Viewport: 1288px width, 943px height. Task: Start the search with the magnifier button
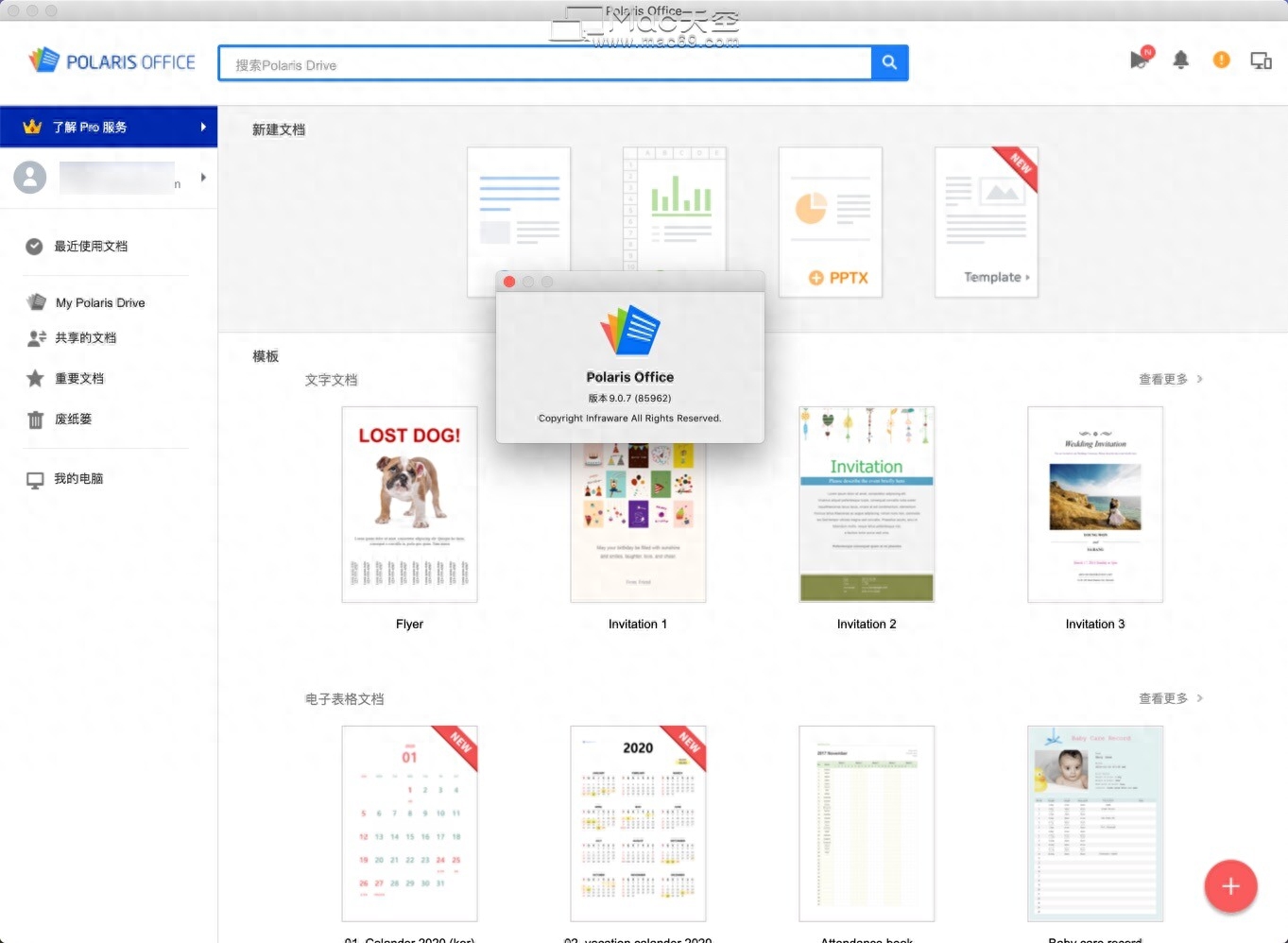tap(888, 61)
